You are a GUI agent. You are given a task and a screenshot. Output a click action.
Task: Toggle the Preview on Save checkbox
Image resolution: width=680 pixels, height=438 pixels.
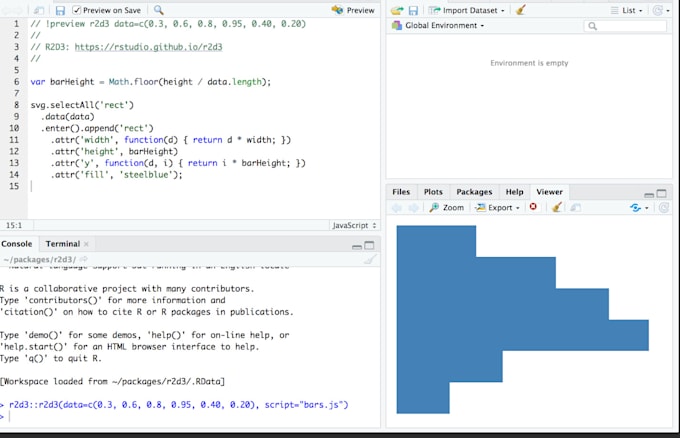tap(77, 10)
